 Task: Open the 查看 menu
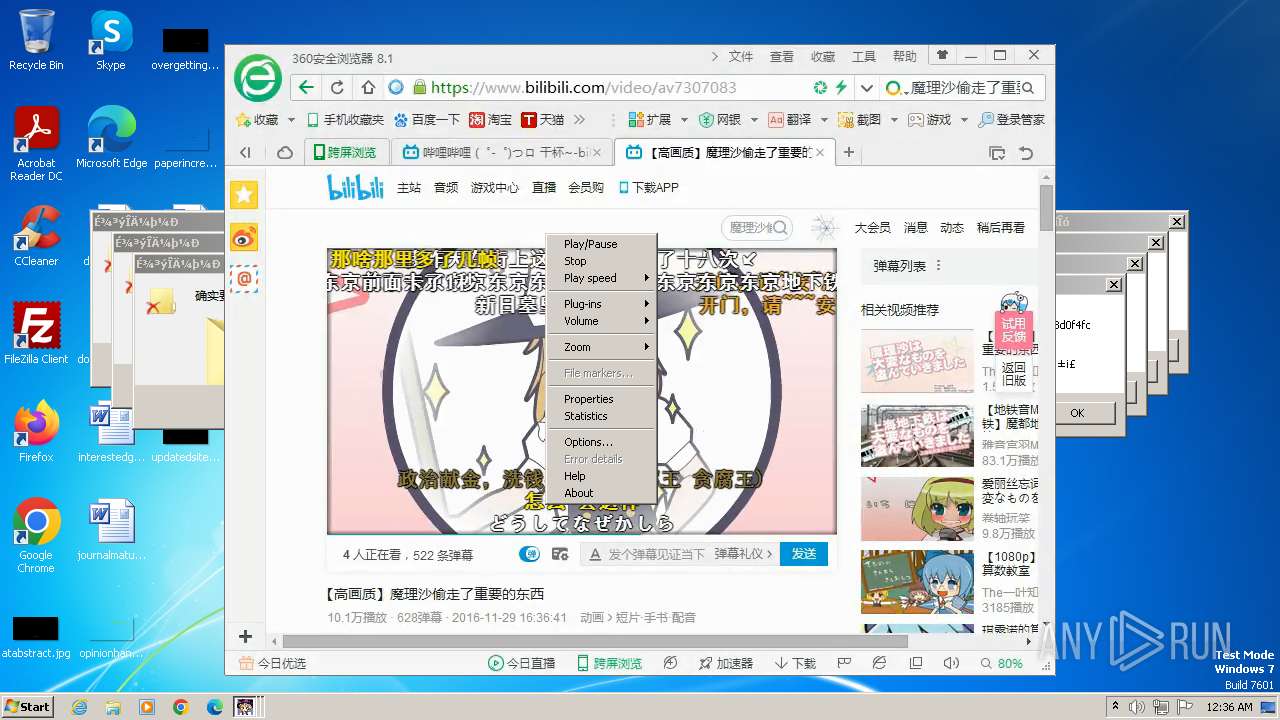[x=782, y=57]
